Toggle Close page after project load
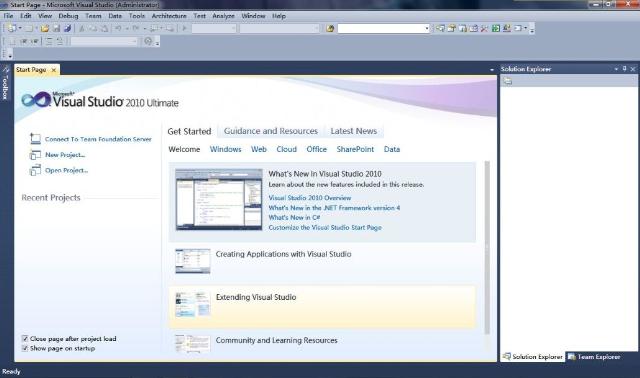640x378 pixels. point(25,338)
